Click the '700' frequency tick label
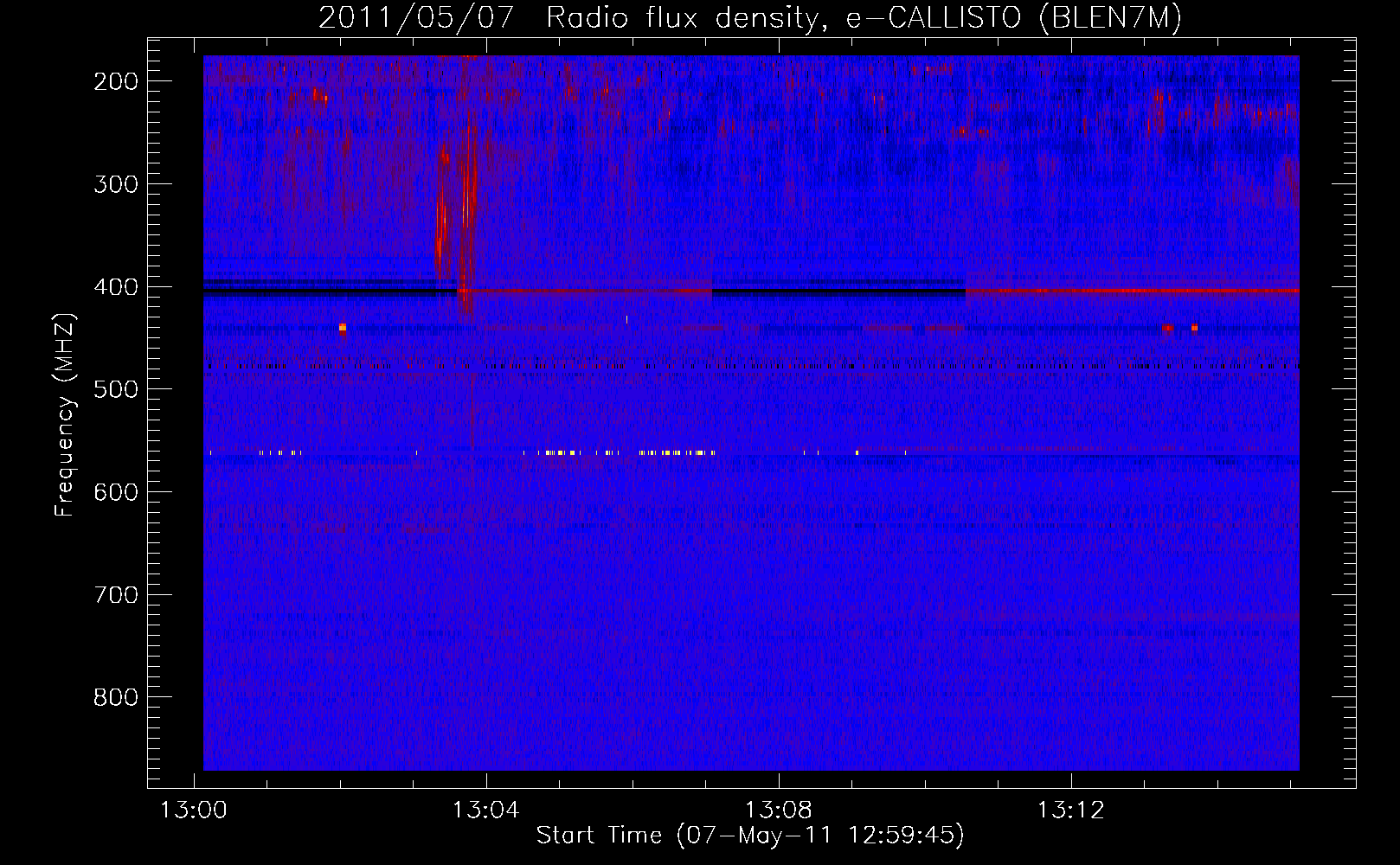Viewport: 1400px width, 865px height. (116, 595)
